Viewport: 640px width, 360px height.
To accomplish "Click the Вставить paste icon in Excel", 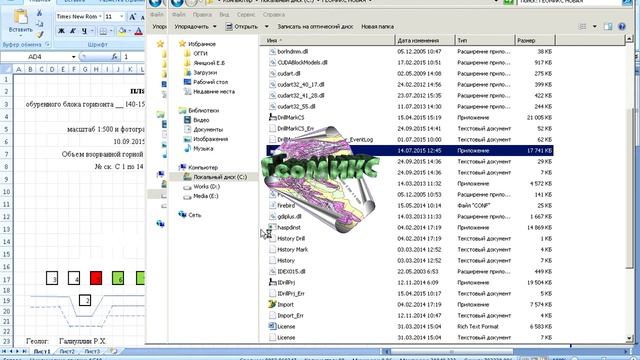I will click(20, 17).
